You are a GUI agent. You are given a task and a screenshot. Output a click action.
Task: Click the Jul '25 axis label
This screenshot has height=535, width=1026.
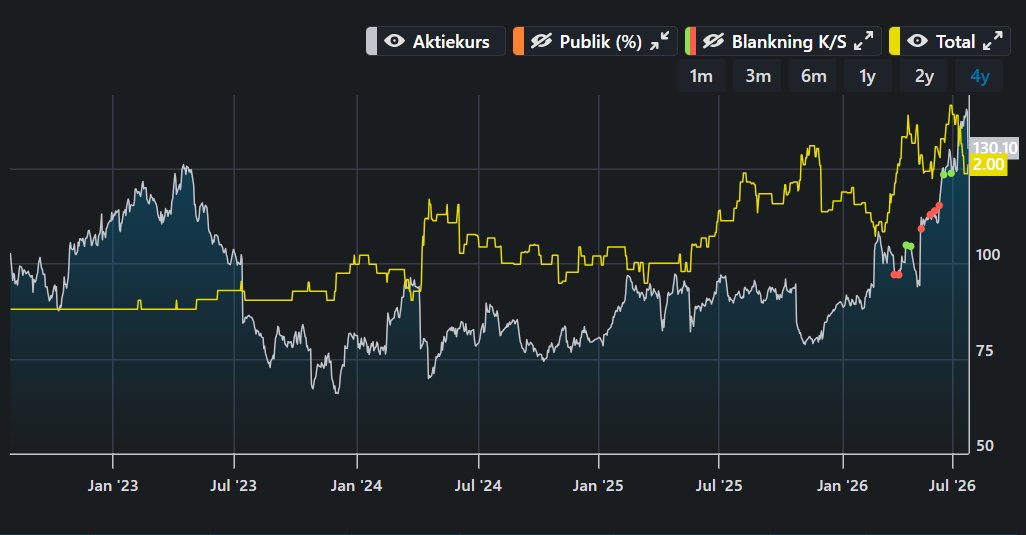[x=719, y=486]
